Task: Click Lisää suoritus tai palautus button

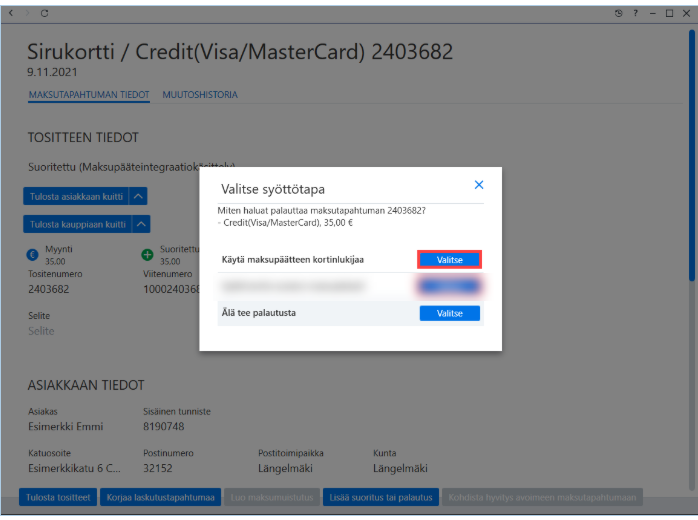Action: [x=381, y=497]
